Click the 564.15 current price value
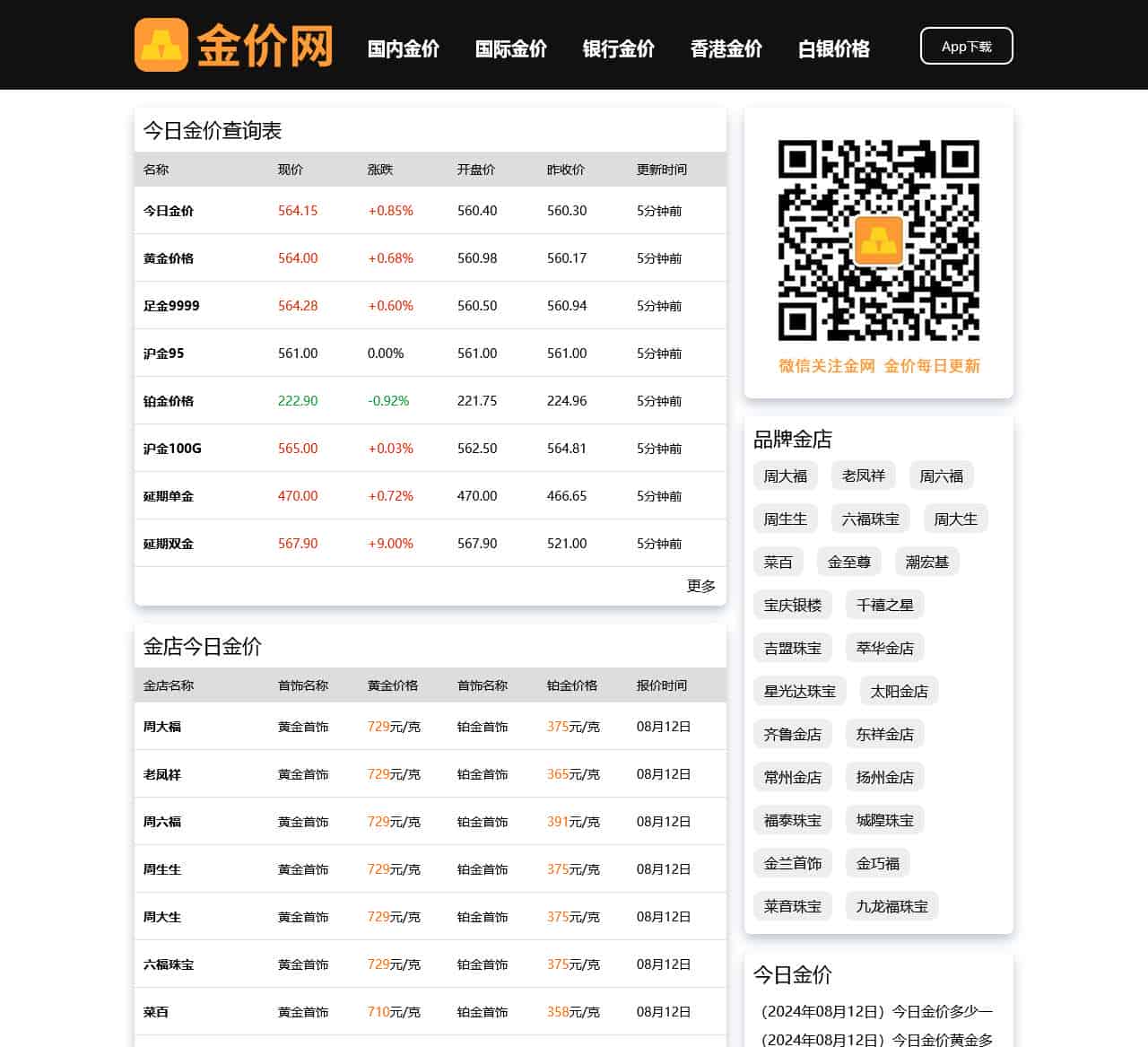Screen dimensions: 1148x1047 [298, 211]
